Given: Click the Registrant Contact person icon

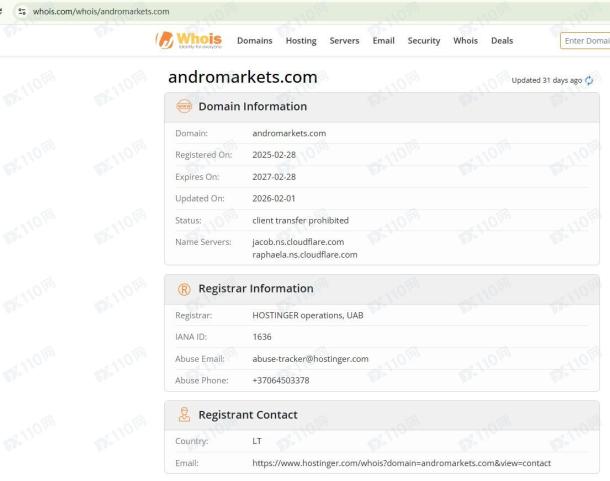Looking at the screenshot, I should (x=184, y=415).
